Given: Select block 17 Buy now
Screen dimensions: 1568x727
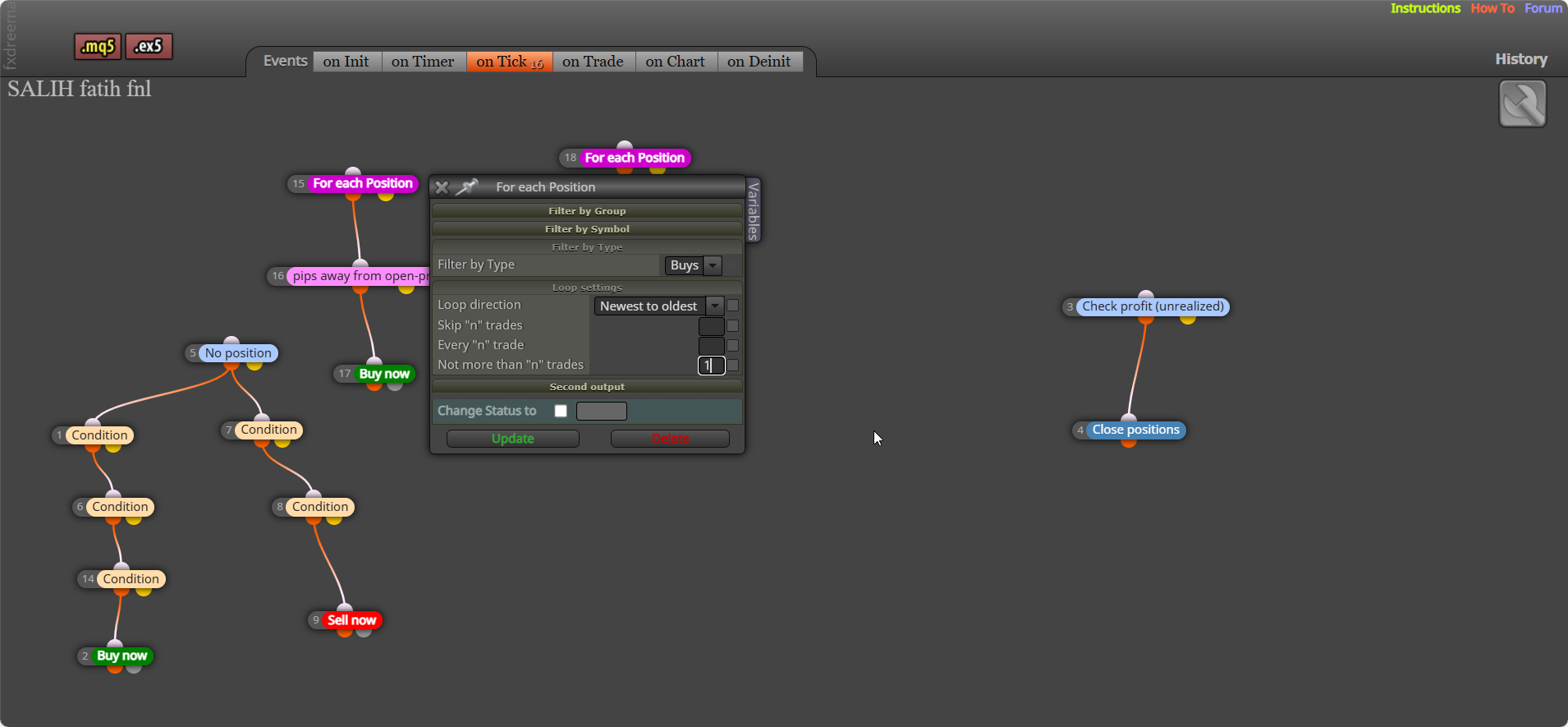Looking at the screenshot, I should (x=384, y=374).
